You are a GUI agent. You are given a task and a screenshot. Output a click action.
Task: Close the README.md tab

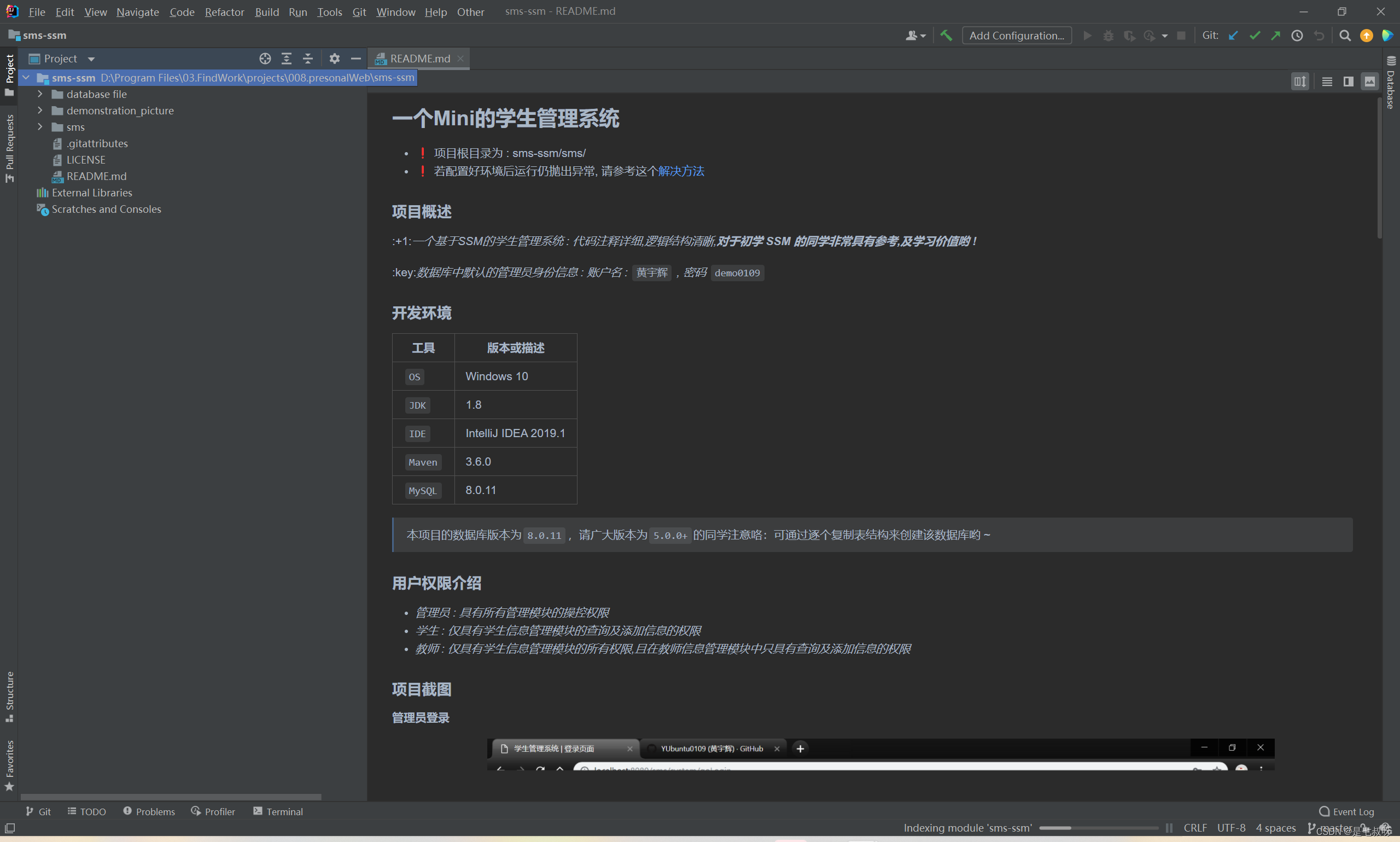pos(460,59)
